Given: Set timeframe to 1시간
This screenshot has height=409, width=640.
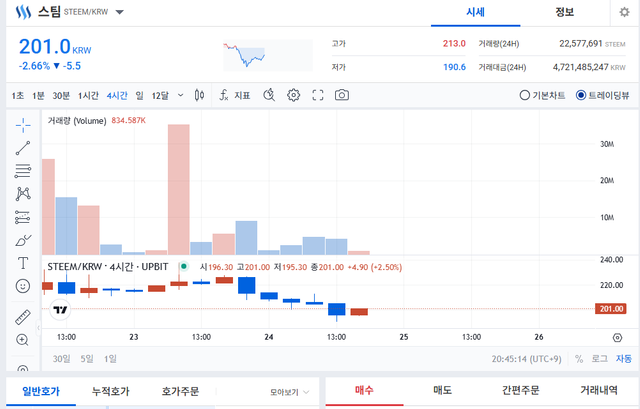Looking at the screenshot, I should (x=88, y=96).
